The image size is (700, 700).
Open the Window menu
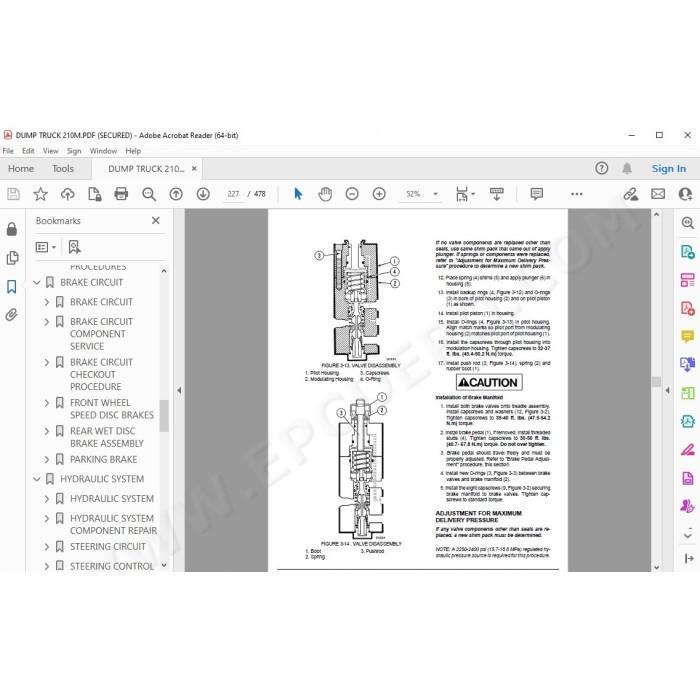pyautogui.click(x=103, y=151)
